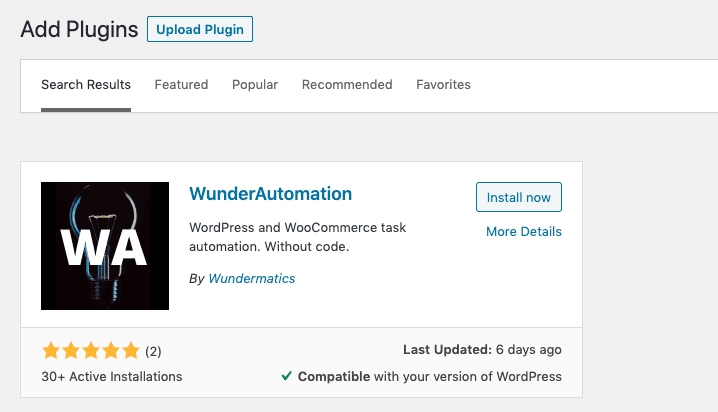Click the first rating star

pos(51,351)
